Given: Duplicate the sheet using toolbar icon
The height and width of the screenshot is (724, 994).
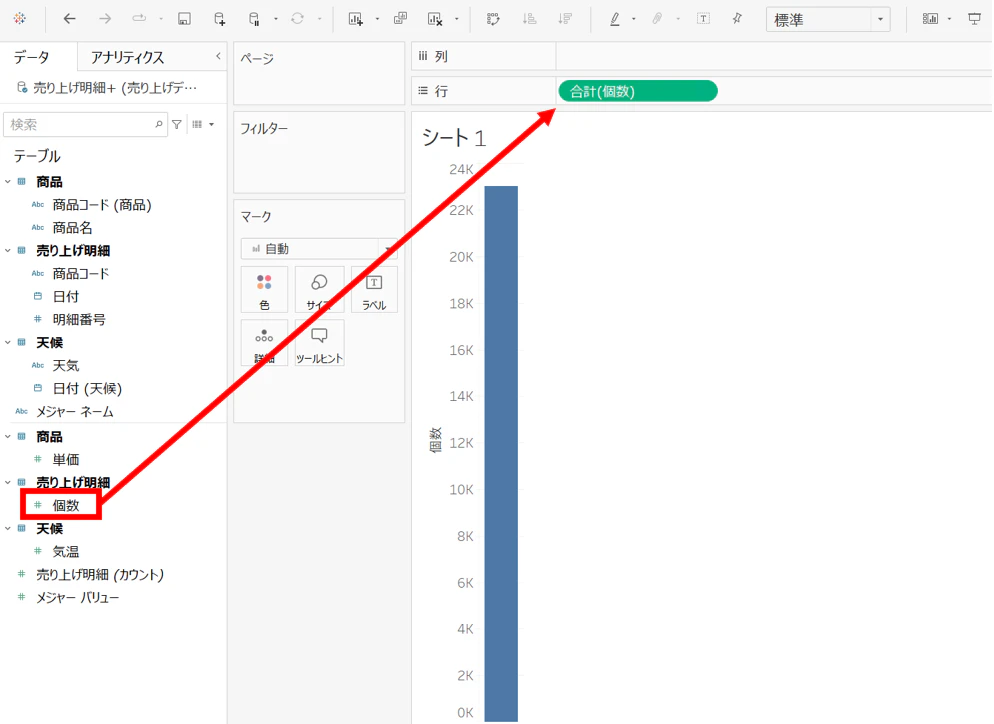Looking at the screenshot, I should [x=400, y=19].
